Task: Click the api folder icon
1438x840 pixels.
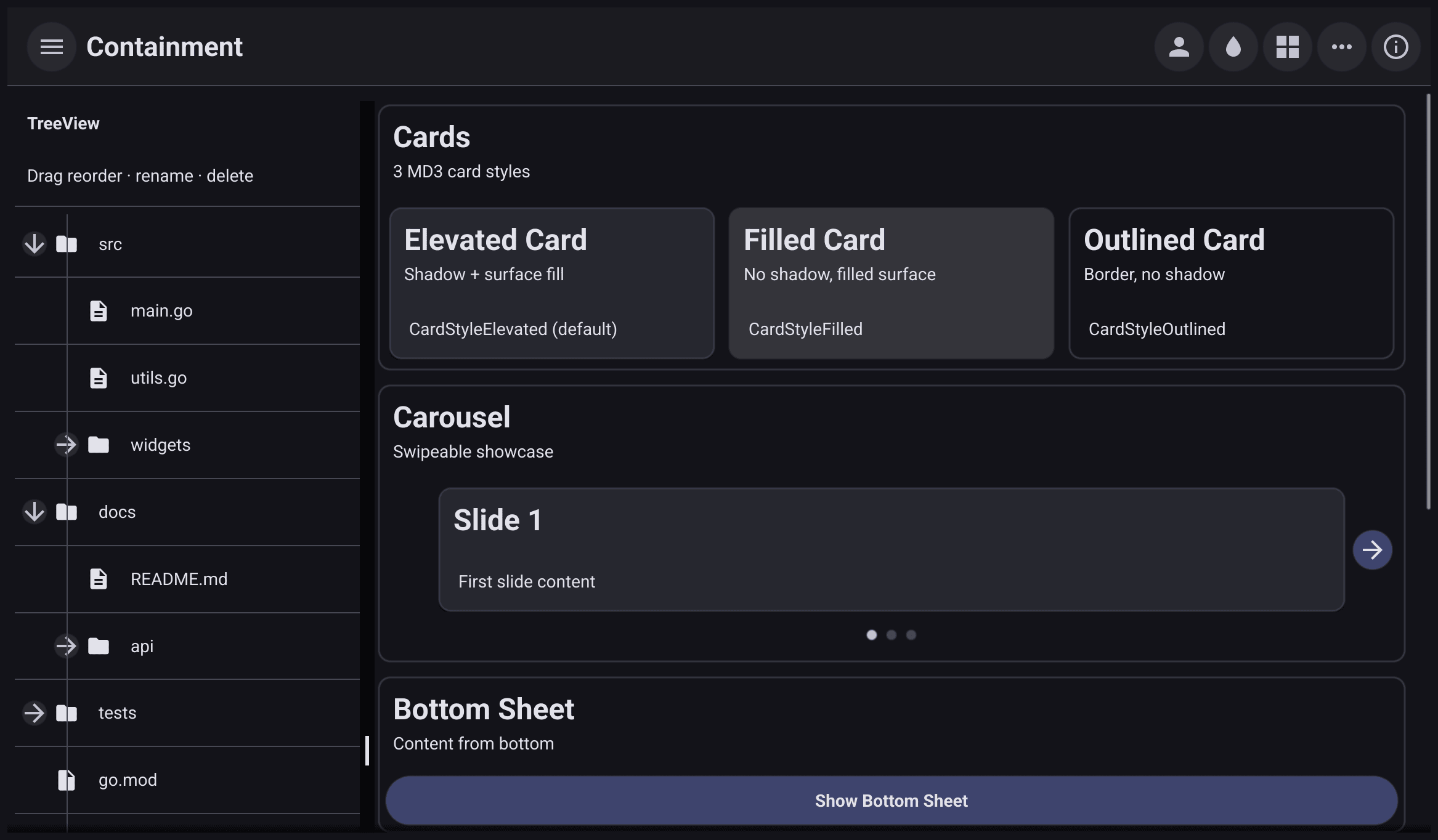Action: (99, 646)
